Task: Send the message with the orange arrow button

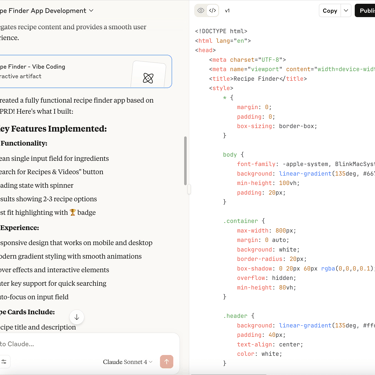Action: pyautogui.click(x=166, y=362)
